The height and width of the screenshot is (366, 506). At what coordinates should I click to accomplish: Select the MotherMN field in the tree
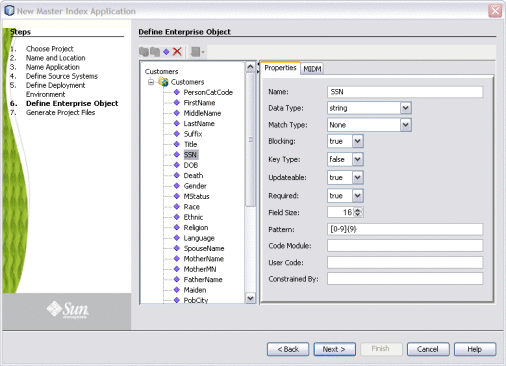click(200, 269)
